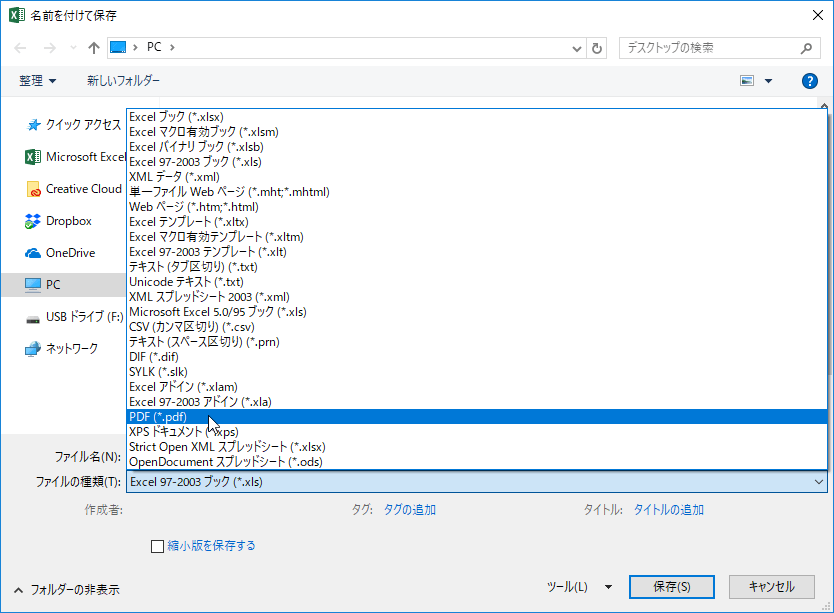Choose Unicode テキスト (*.txt) type

[x=477, y=282]
